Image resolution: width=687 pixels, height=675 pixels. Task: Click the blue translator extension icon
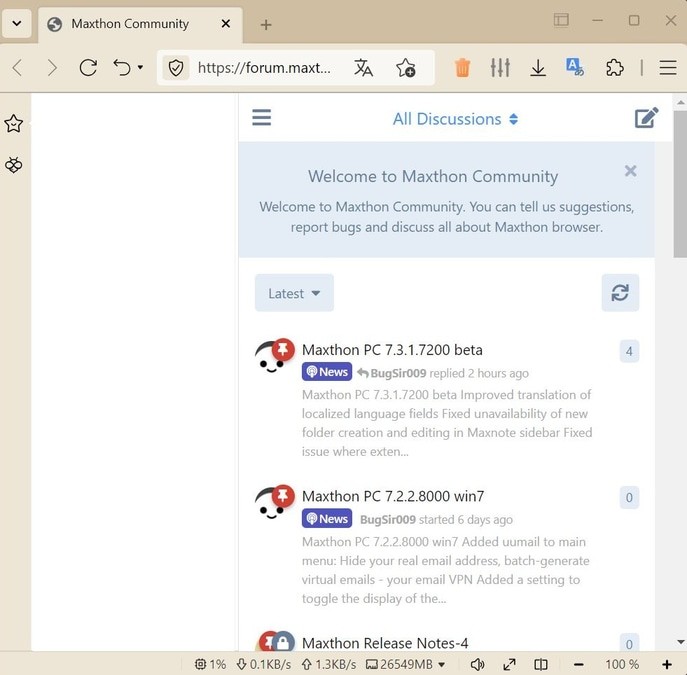click(x=575, y=67)
